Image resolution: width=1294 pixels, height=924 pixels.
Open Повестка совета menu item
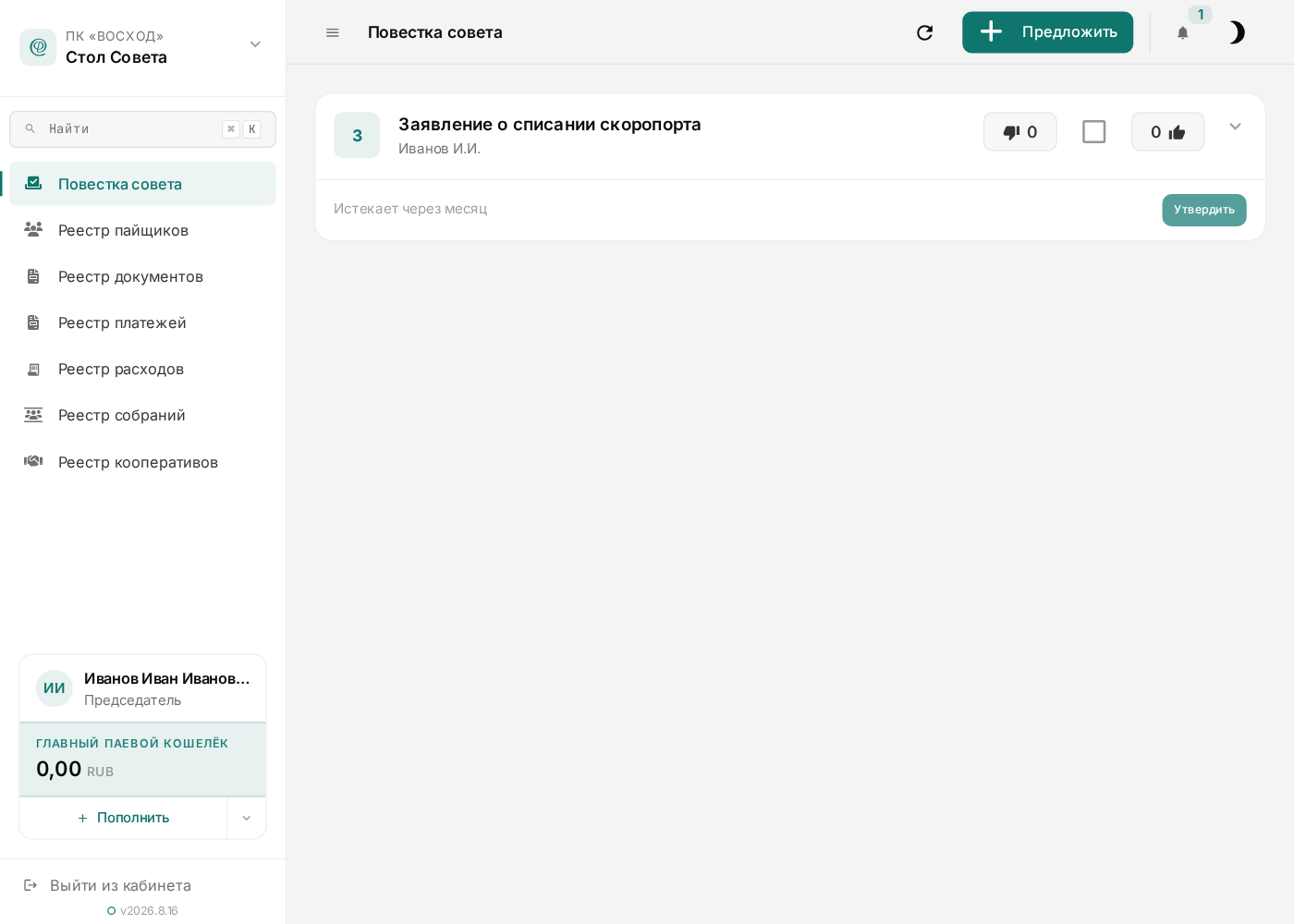pos(142,184)
